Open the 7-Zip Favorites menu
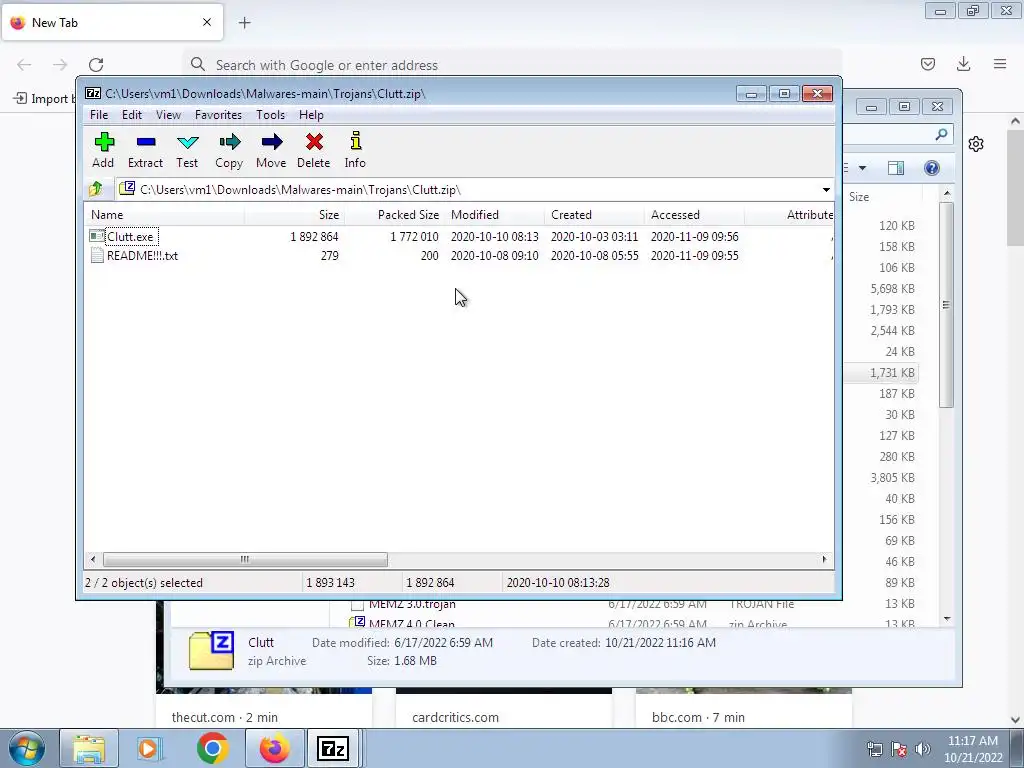1024x768 pixels. tap(218, 115)
